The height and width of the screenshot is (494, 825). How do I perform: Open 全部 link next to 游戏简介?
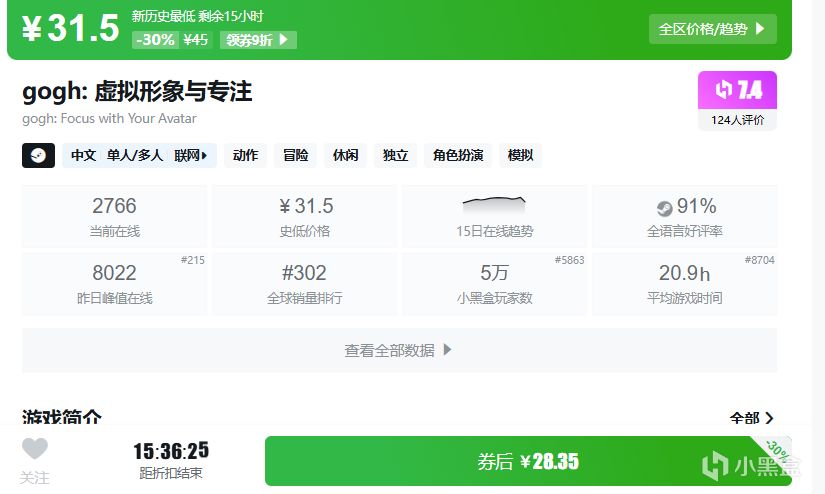pyautogui.click(x=751, y=419)
